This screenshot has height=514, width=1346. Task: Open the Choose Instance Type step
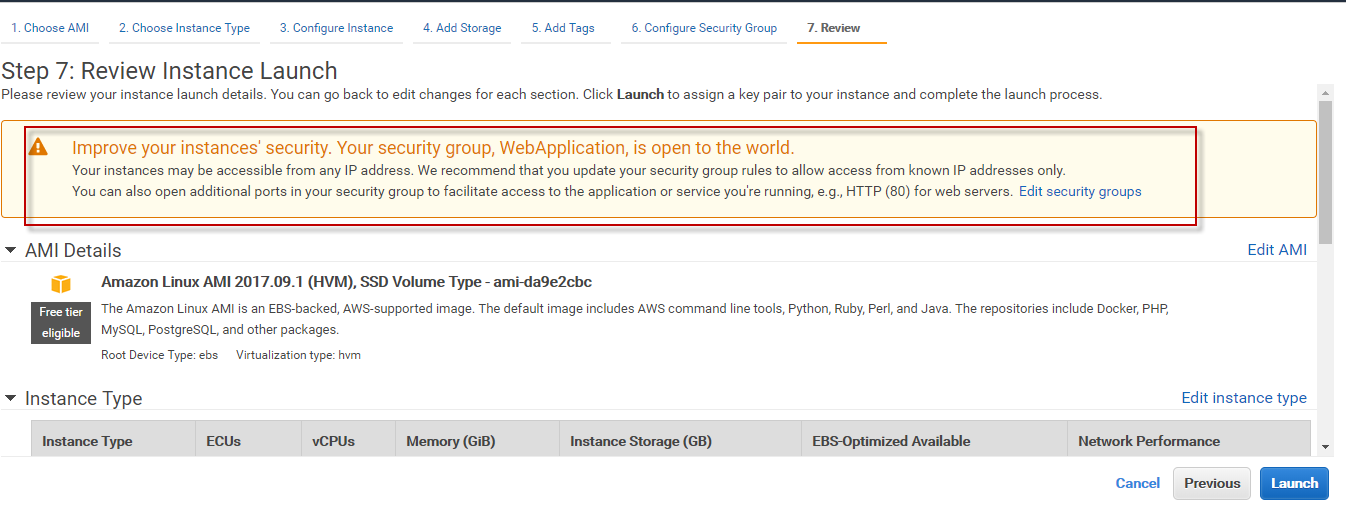coord(184,28)
